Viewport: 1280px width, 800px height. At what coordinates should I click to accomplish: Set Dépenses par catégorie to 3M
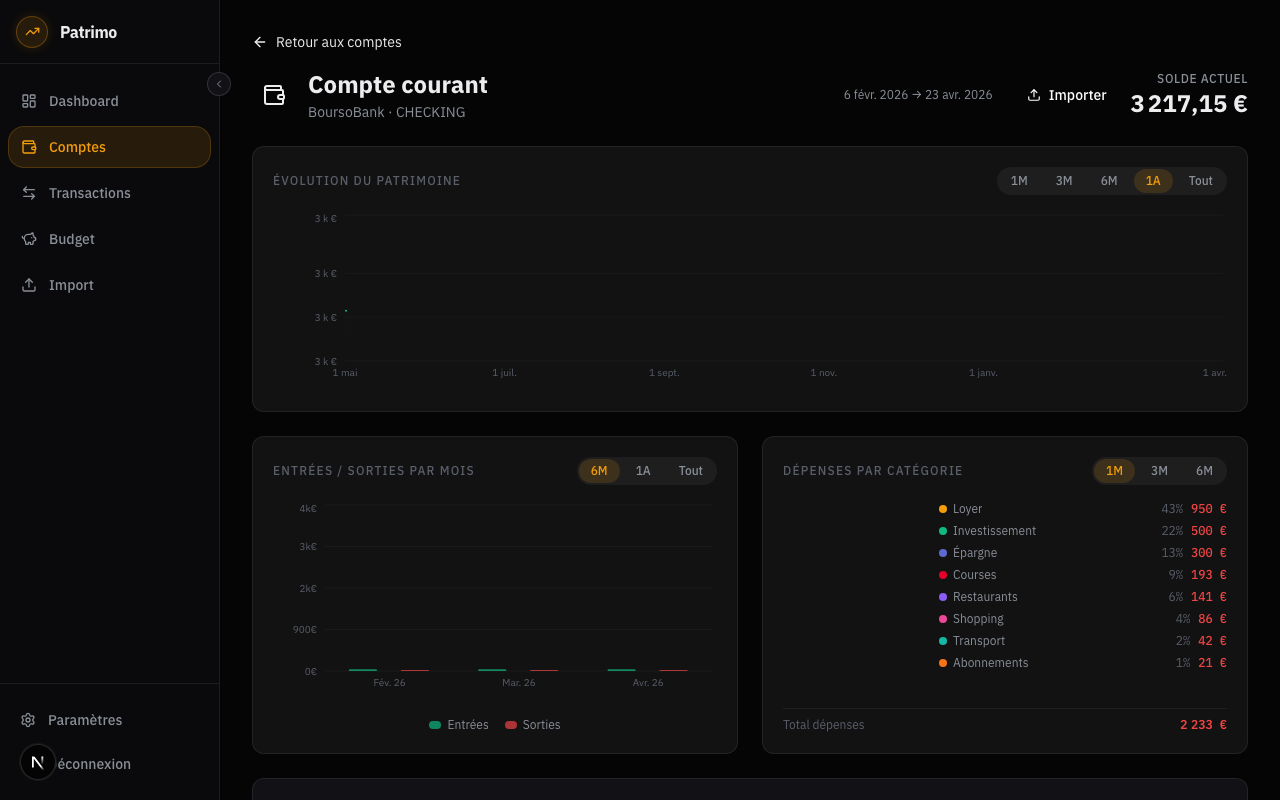coord(1159,470)
